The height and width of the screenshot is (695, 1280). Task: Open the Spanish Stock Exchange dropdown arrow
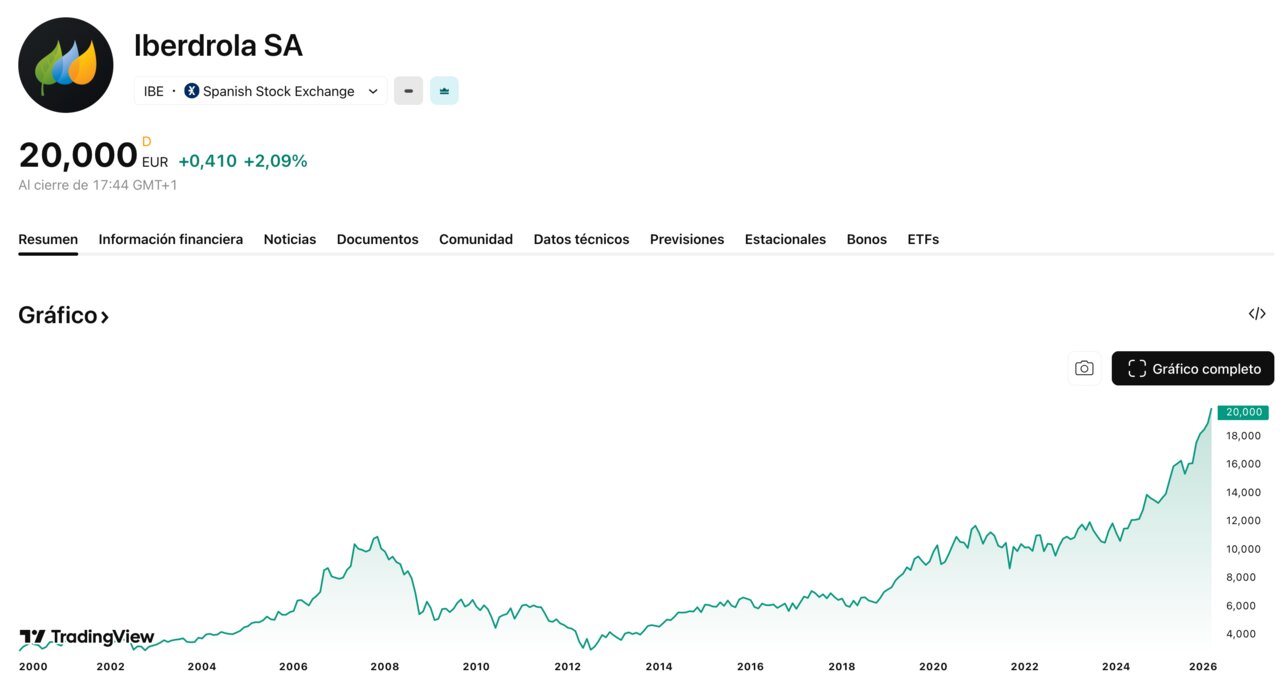(372, 90)
